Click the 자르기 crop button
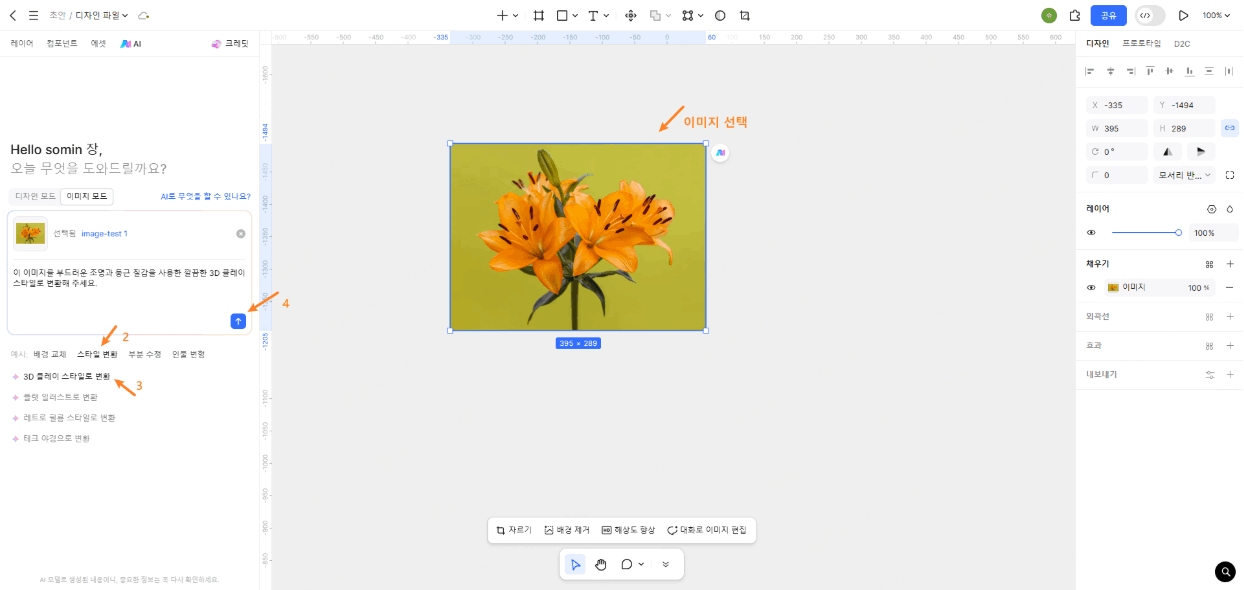Screen dimensions: 1244x590 tap(514, 530)
